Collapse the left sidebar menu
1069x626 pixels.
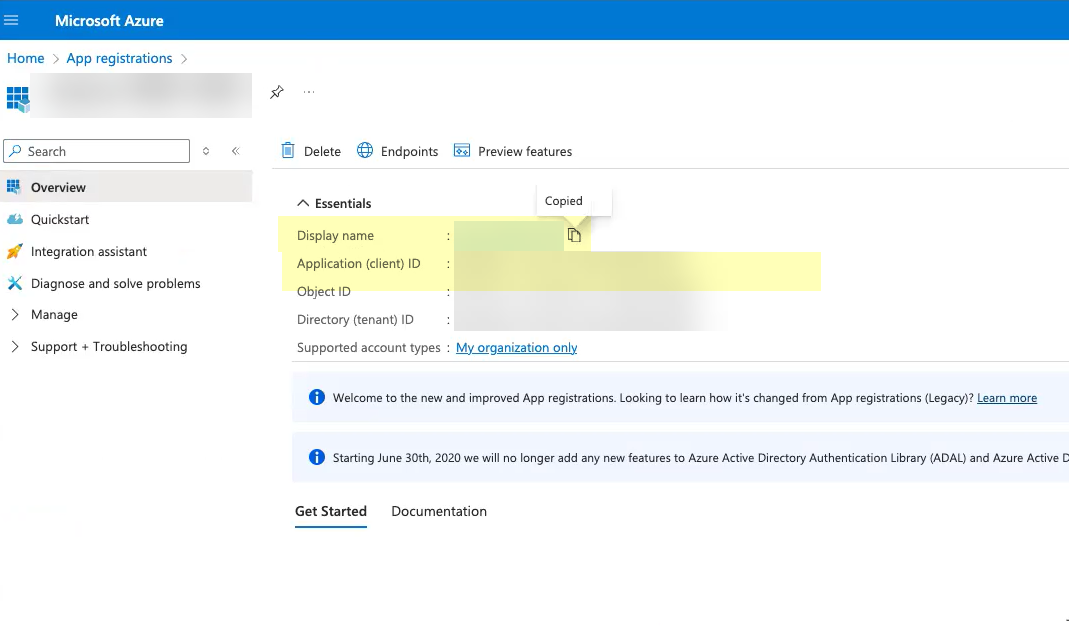click(236, 151)
